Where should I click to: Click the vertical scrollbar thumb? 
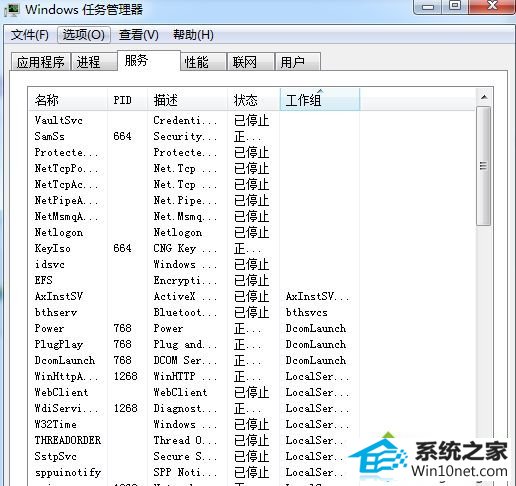point(484,166)
